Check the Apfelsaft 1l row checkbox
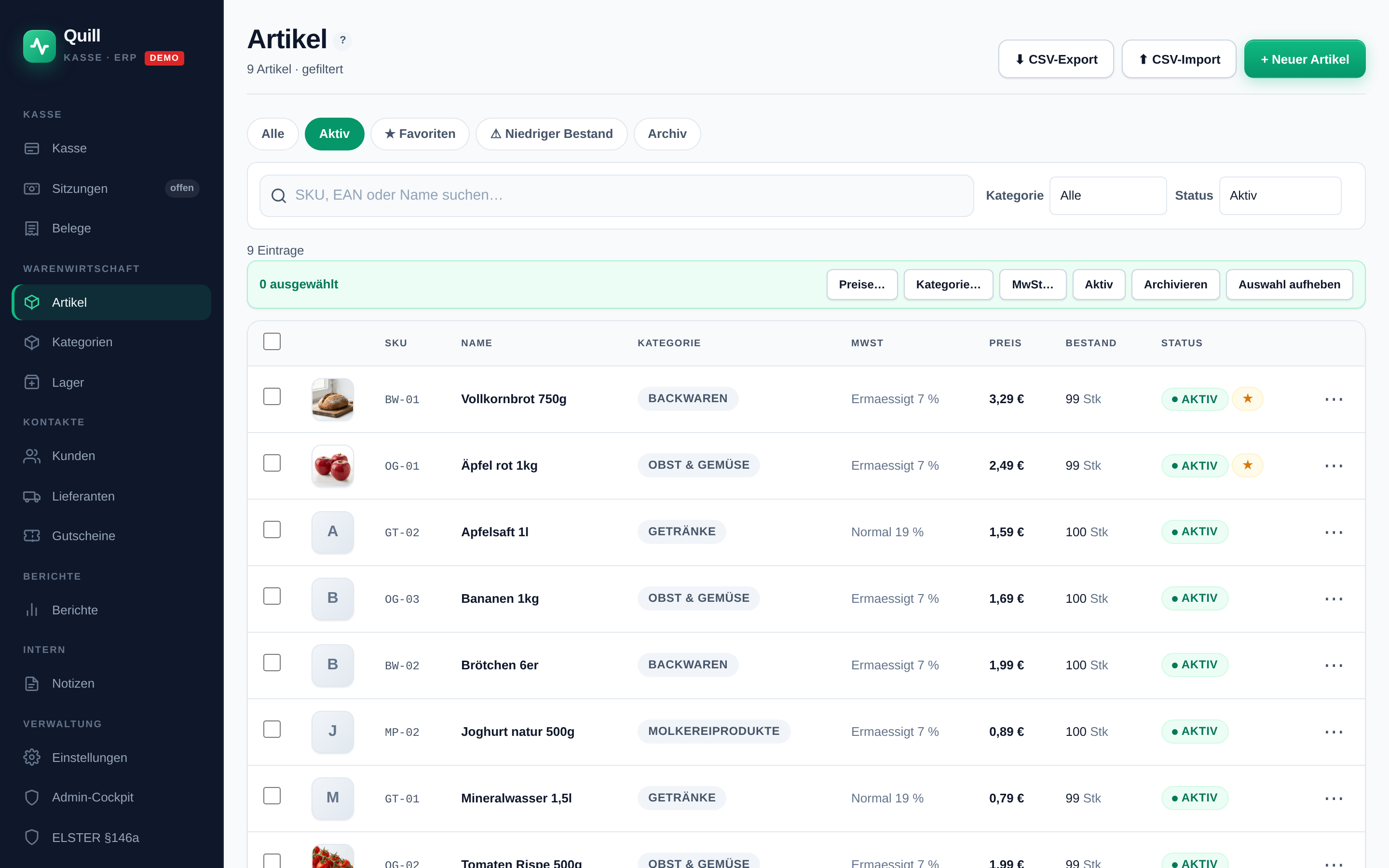1389x868 pixels. tap(272, 530)
